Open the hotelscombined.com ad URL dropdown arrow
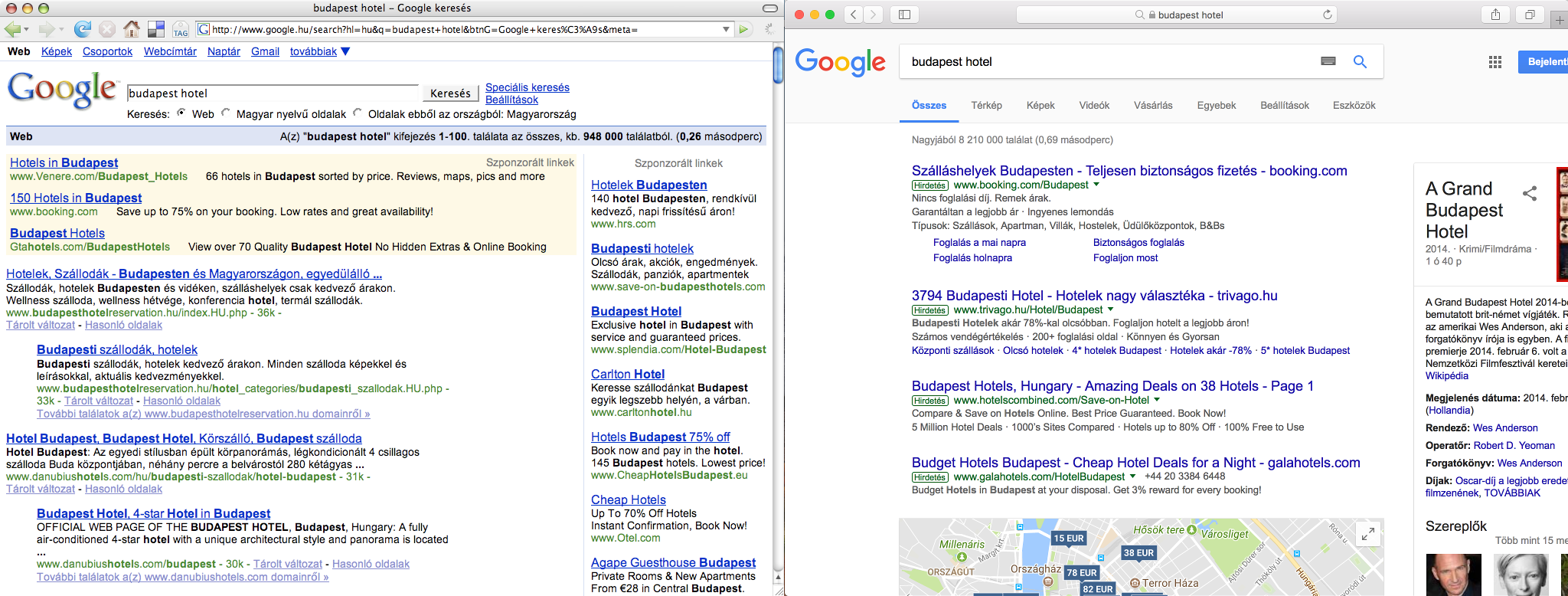 [1157, 400]
